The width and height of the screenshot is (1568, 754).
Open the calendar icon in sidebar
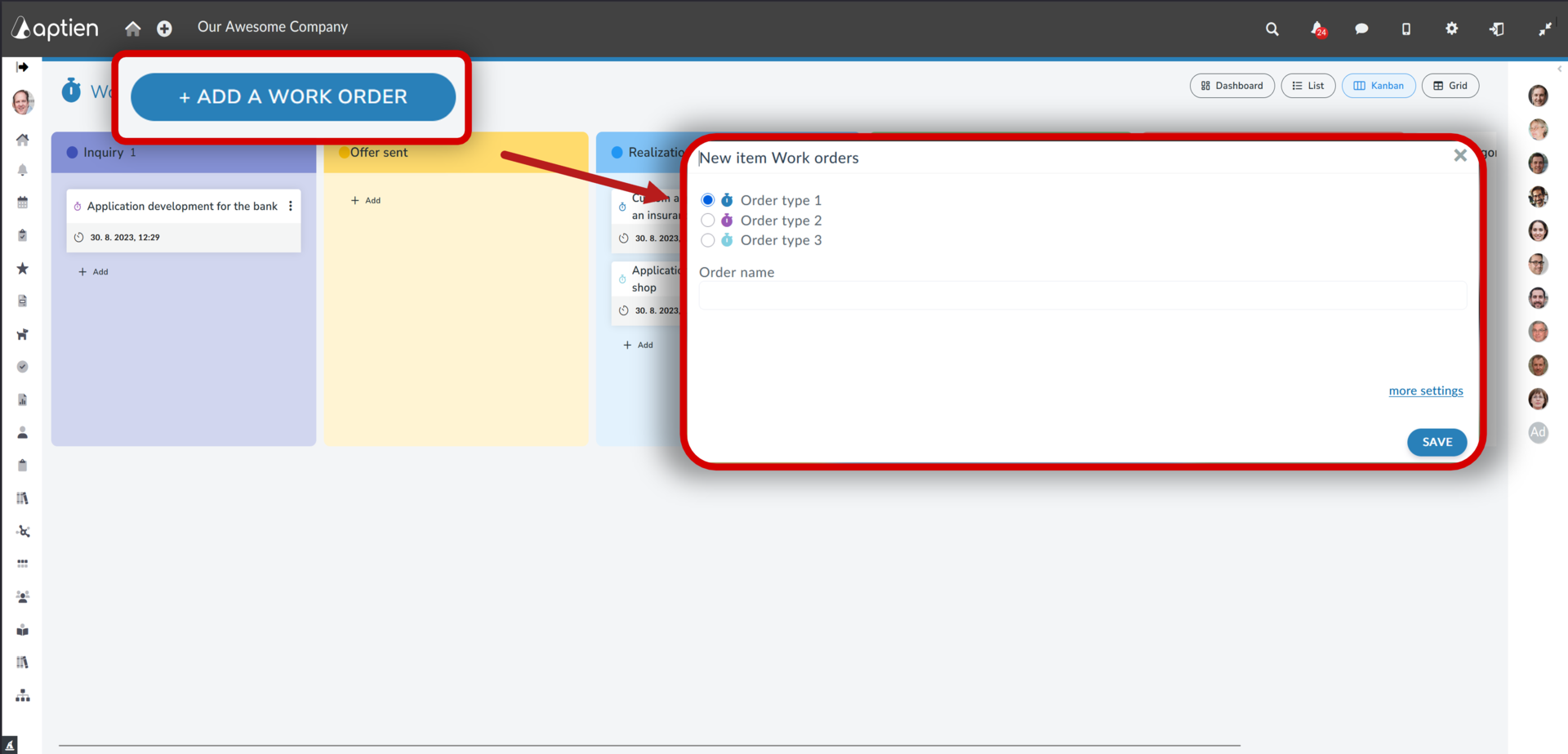point(23,202)
